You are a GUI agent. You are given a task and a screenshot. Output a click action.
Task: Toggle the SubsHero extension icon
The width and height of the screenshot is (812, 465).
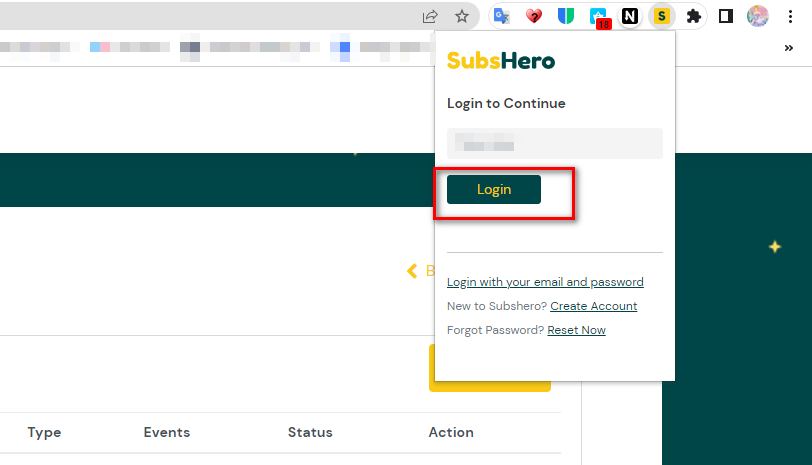[x=661, y=17]
